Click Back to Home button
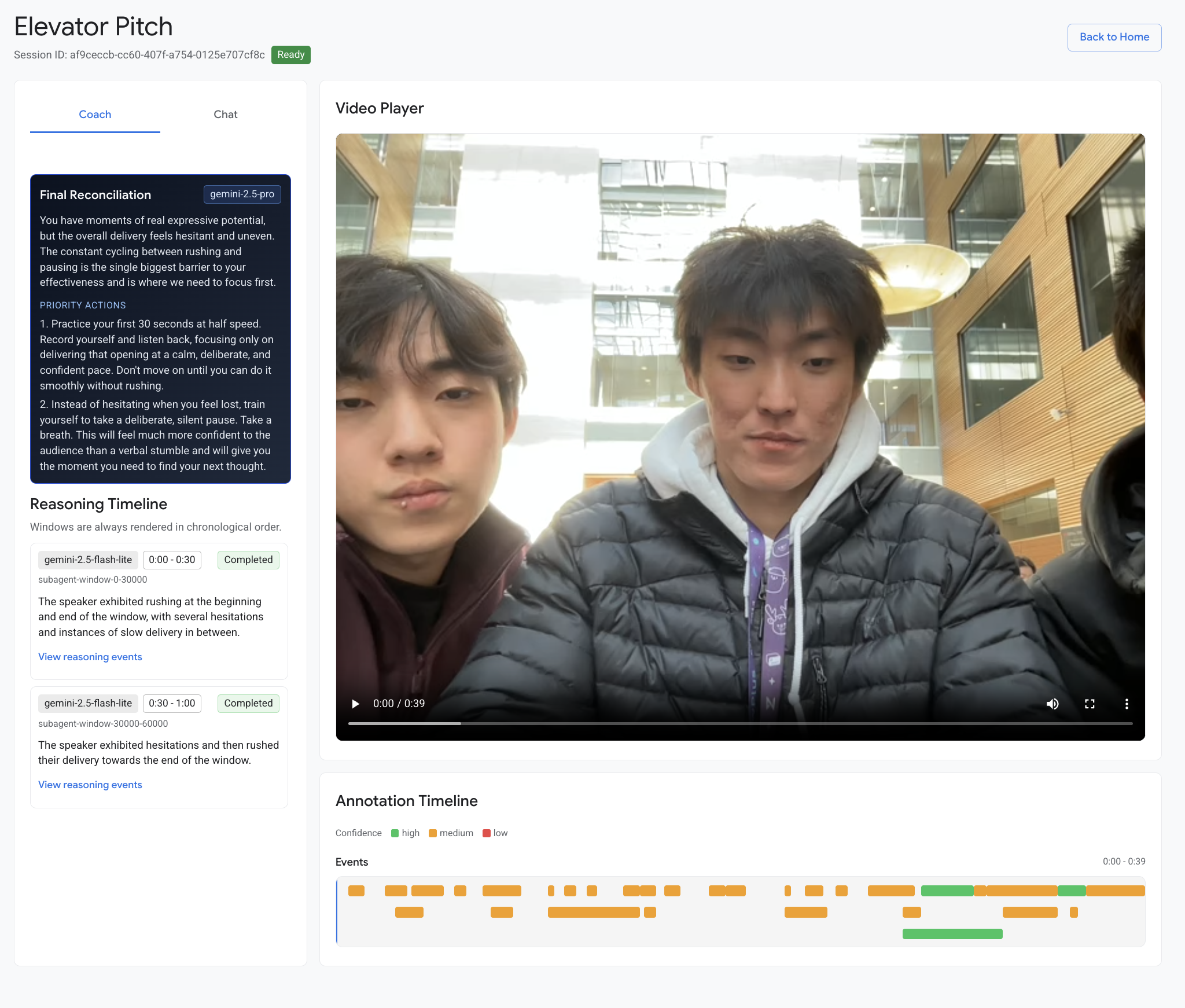1185x1008 pixels. click(1114, 37)
